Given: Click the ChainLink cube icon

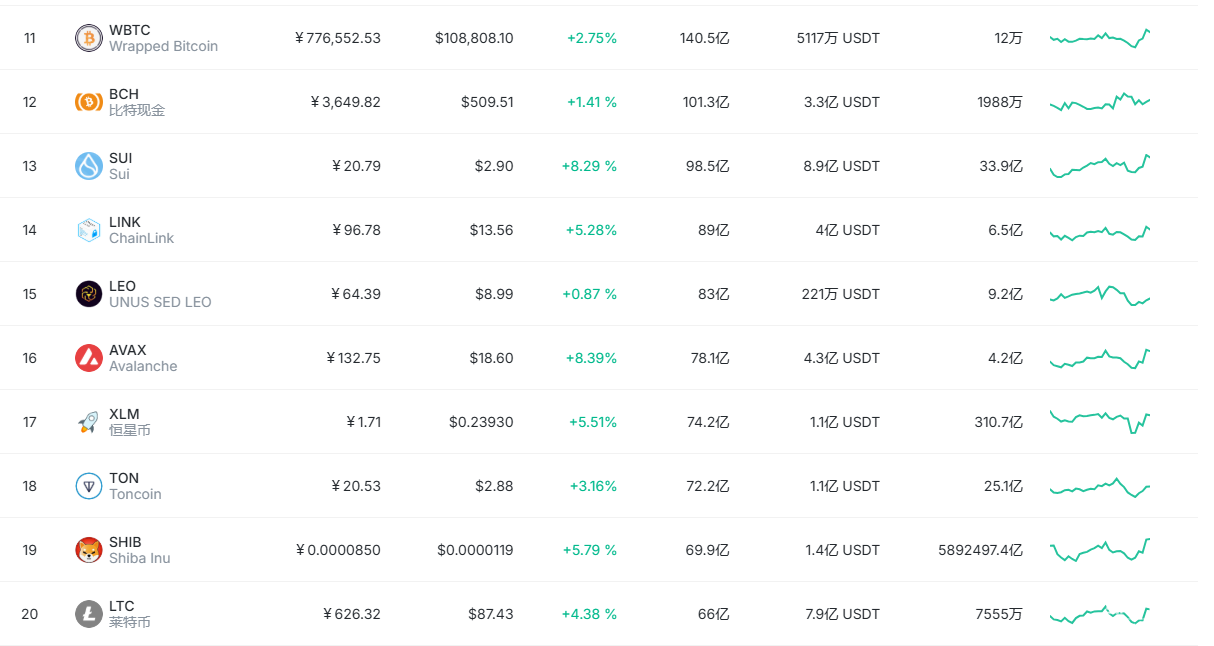Looking at the screenshot, I should tap(89, 230).
